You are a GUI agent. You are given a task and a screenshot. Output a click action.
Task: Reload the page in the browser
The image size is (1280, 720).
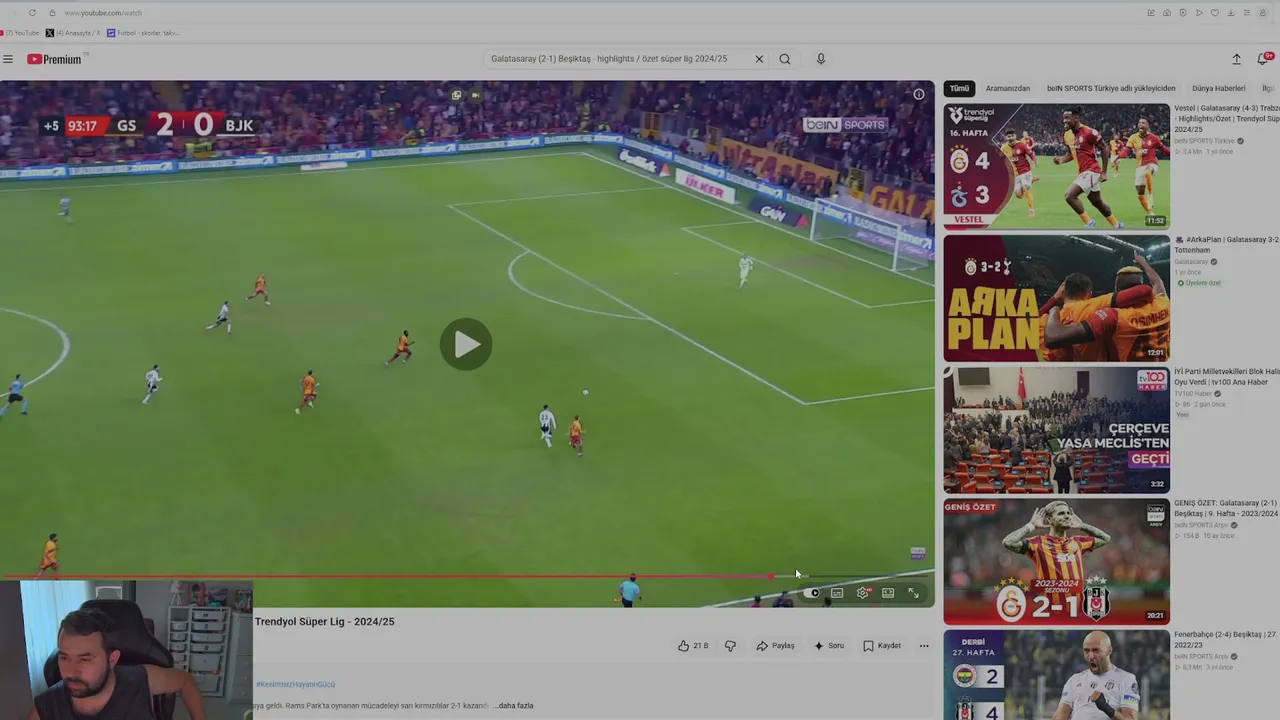click(x=32, y=13)
